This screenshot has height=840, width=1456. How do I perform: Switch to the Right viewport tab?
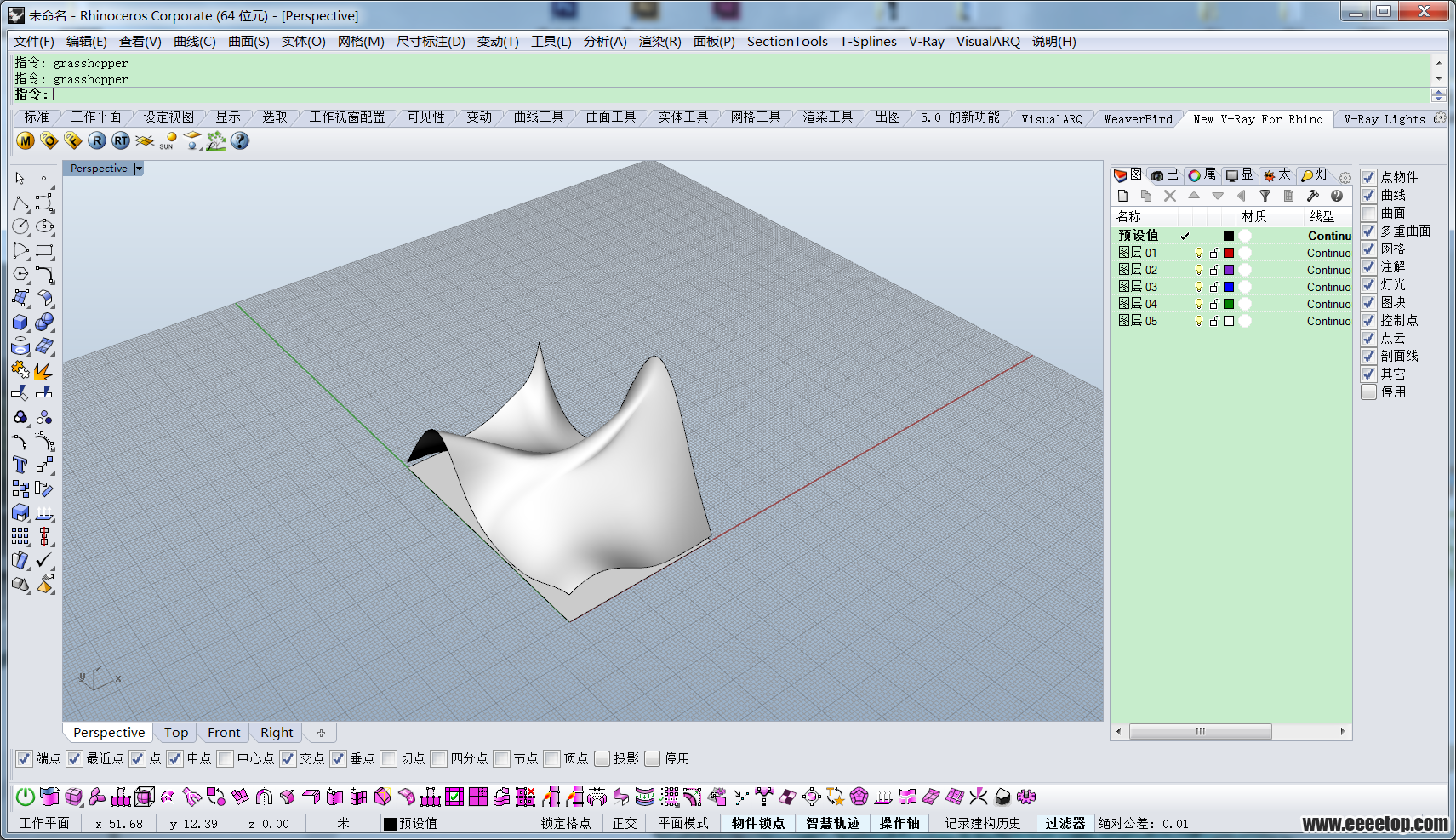click(277, 732)
